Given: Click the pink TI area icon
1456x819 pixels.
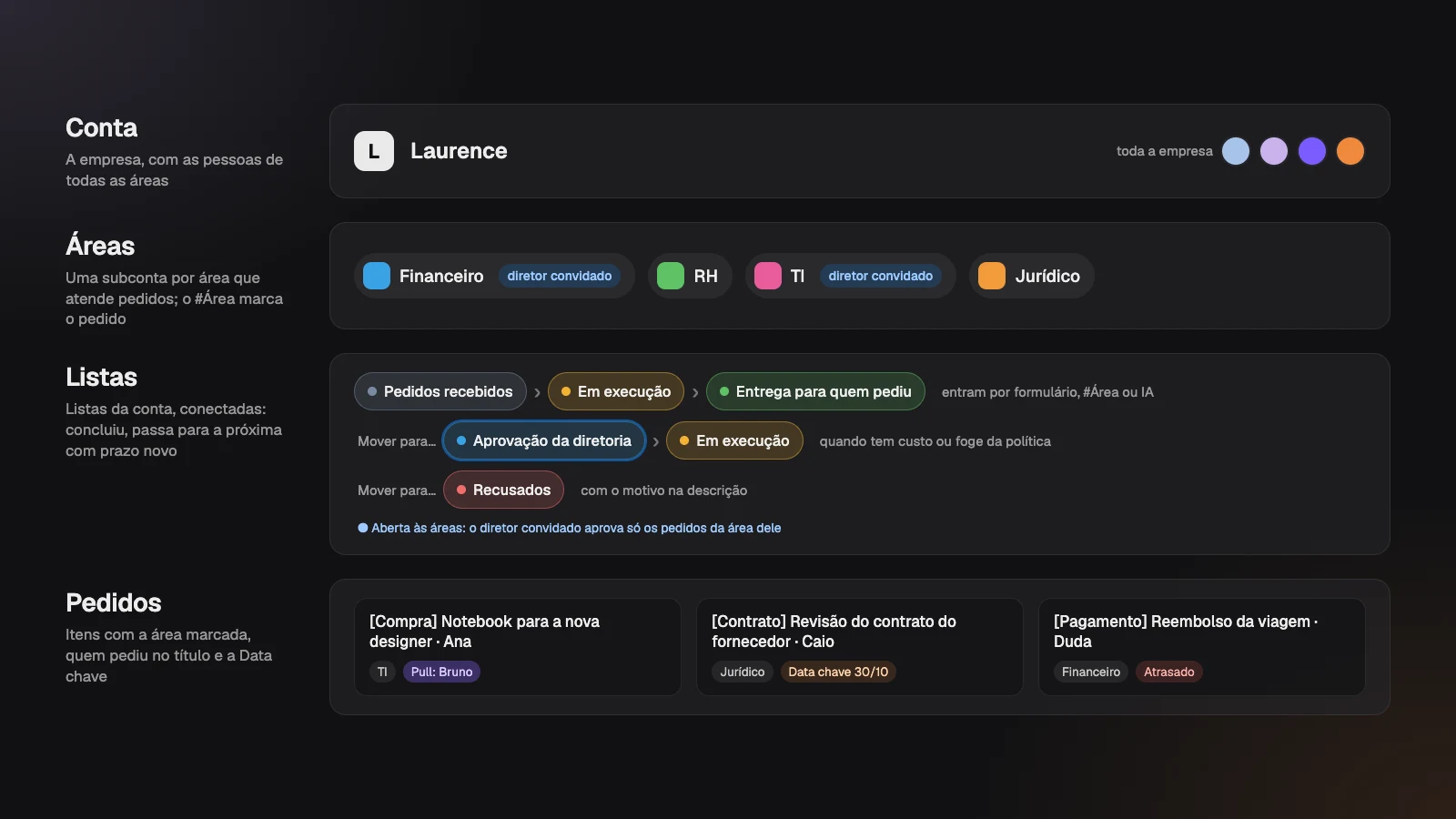Looking at the screenshot, I should click(x=768, y=276).
